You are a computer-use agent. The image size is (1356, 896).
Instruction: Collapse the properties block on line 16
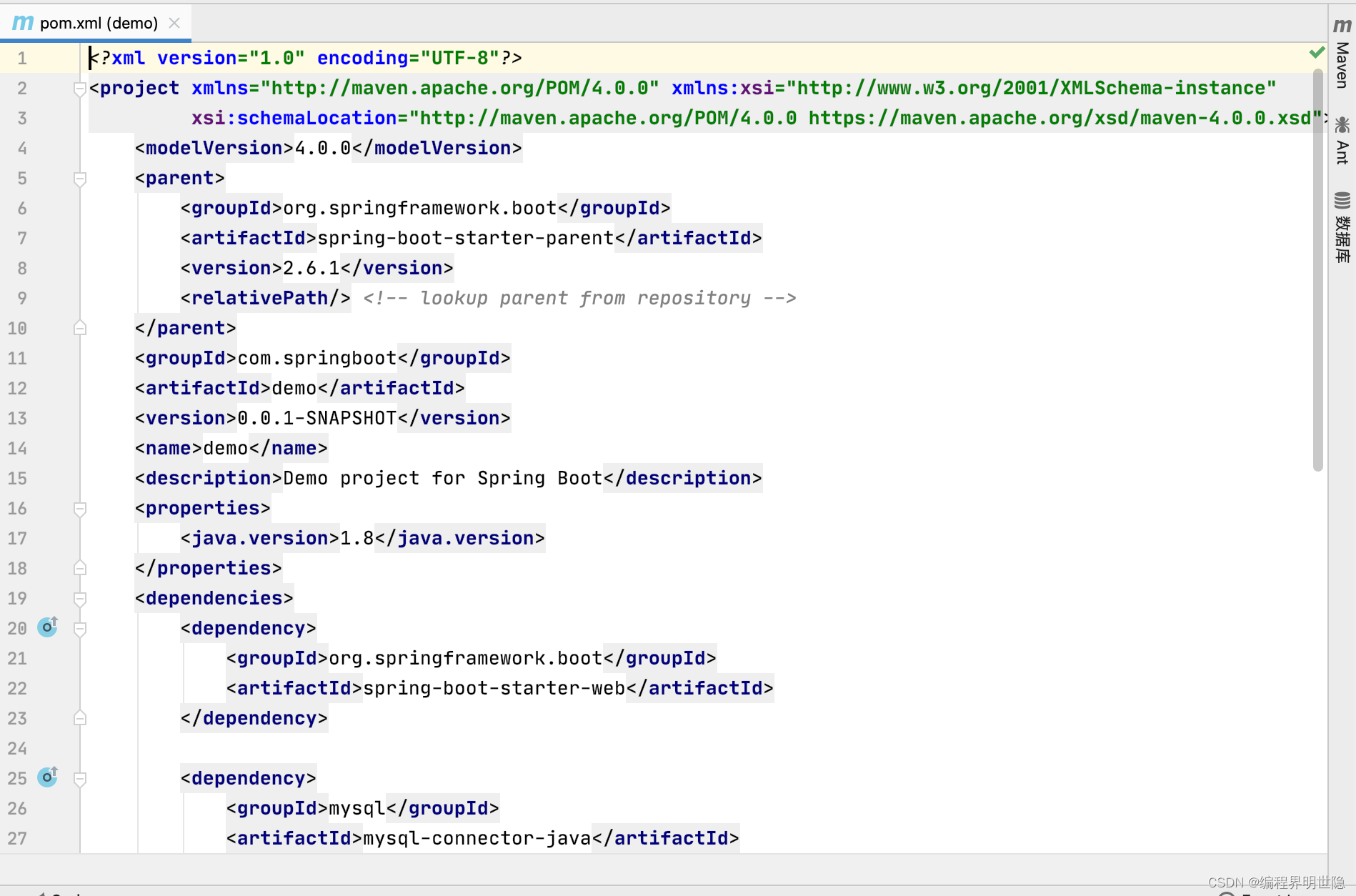[x=80, y=509]
